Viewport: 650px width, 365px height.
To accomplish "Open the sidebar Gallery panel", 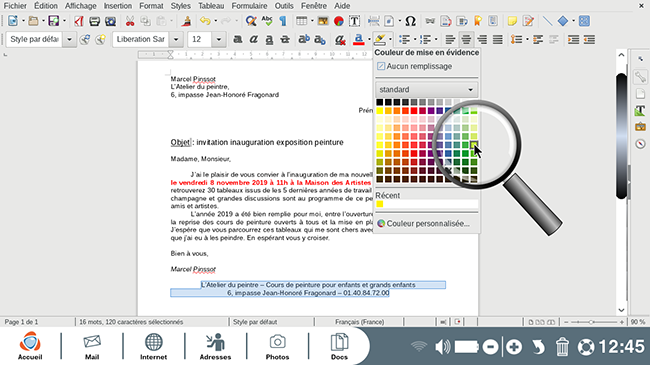I will 640,127.
